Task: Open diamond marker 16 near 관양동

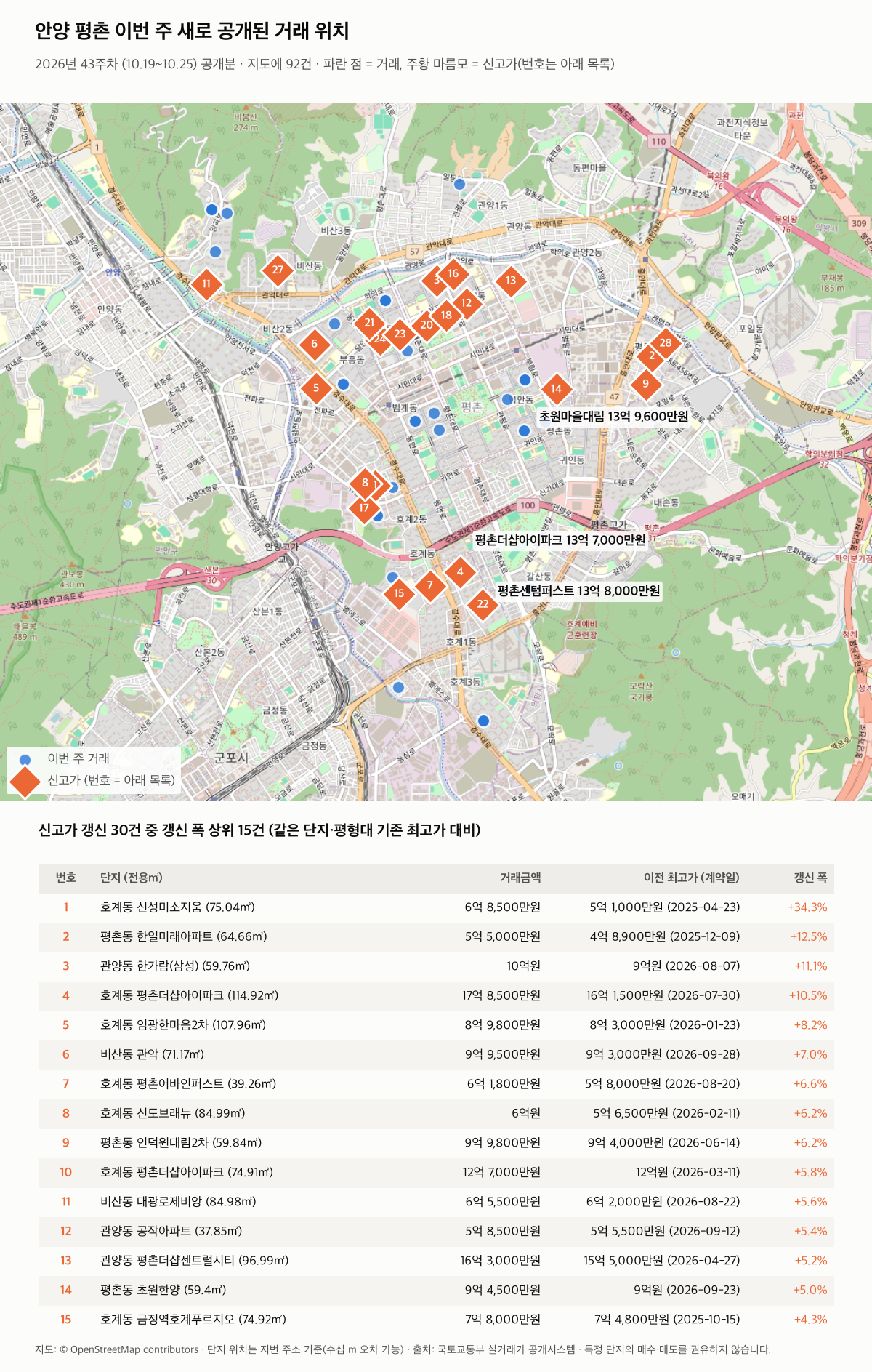Action: pos(453,274)
